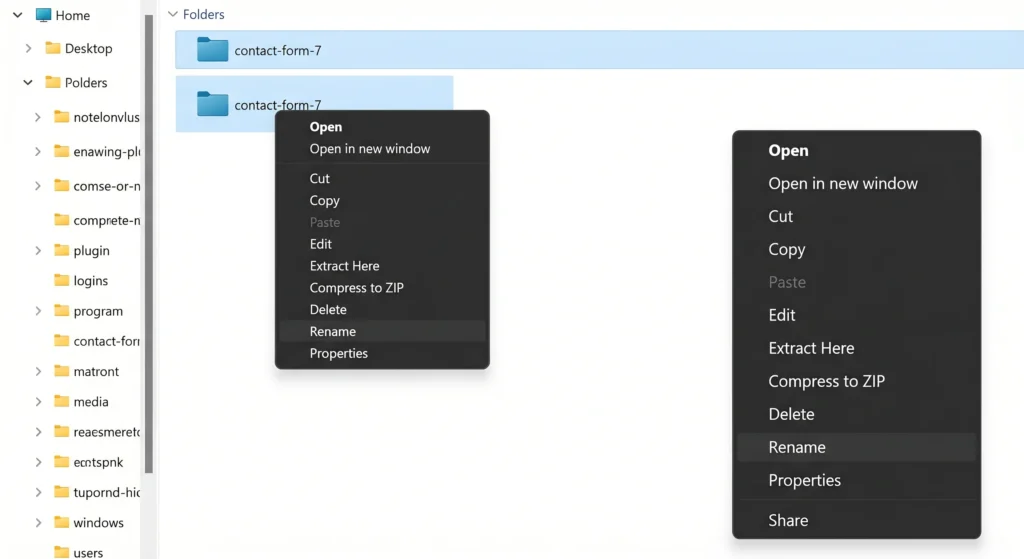Viewport: 1024px width, 559px height.
Task: Click the comse-or-n folder icon
Action: (x=61, y=186)
